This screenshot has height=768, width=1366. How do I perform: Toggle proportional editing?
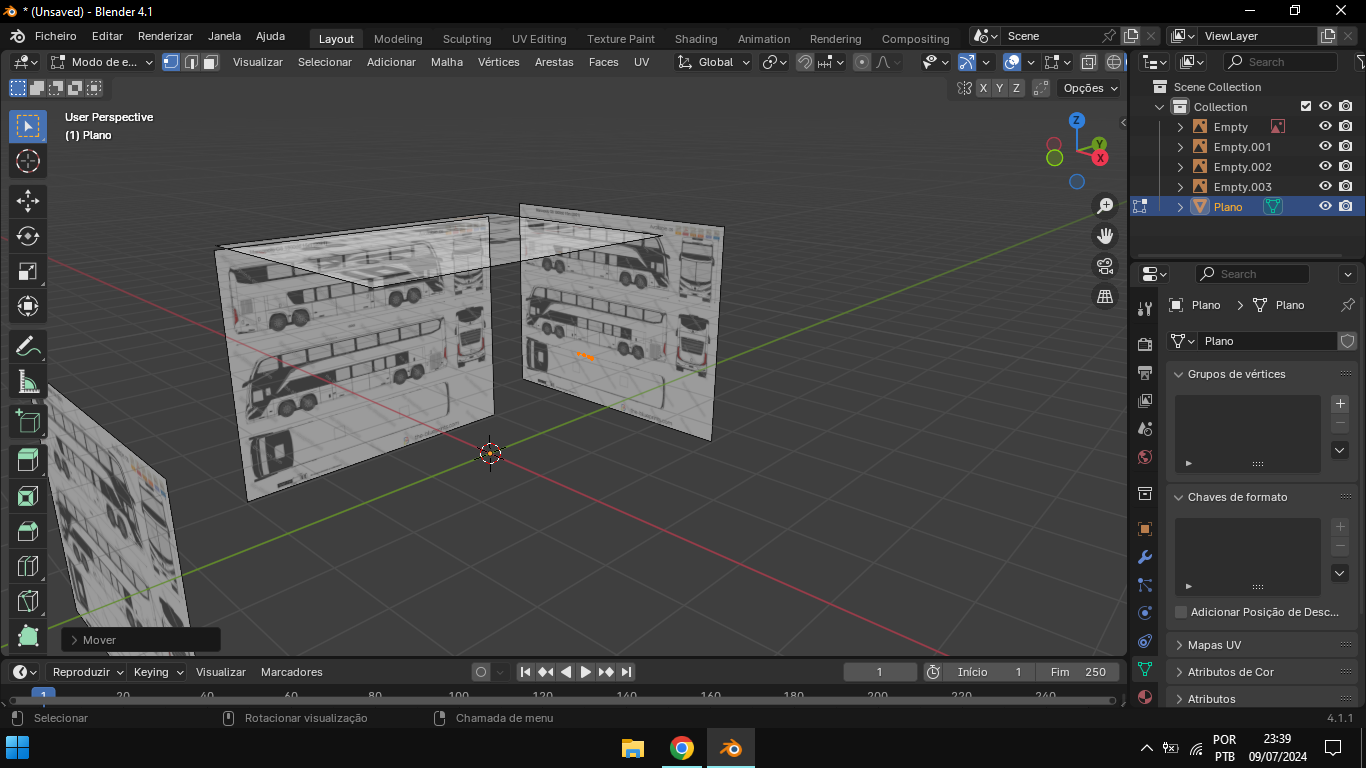pyautogui.click(x=862, y=62)
